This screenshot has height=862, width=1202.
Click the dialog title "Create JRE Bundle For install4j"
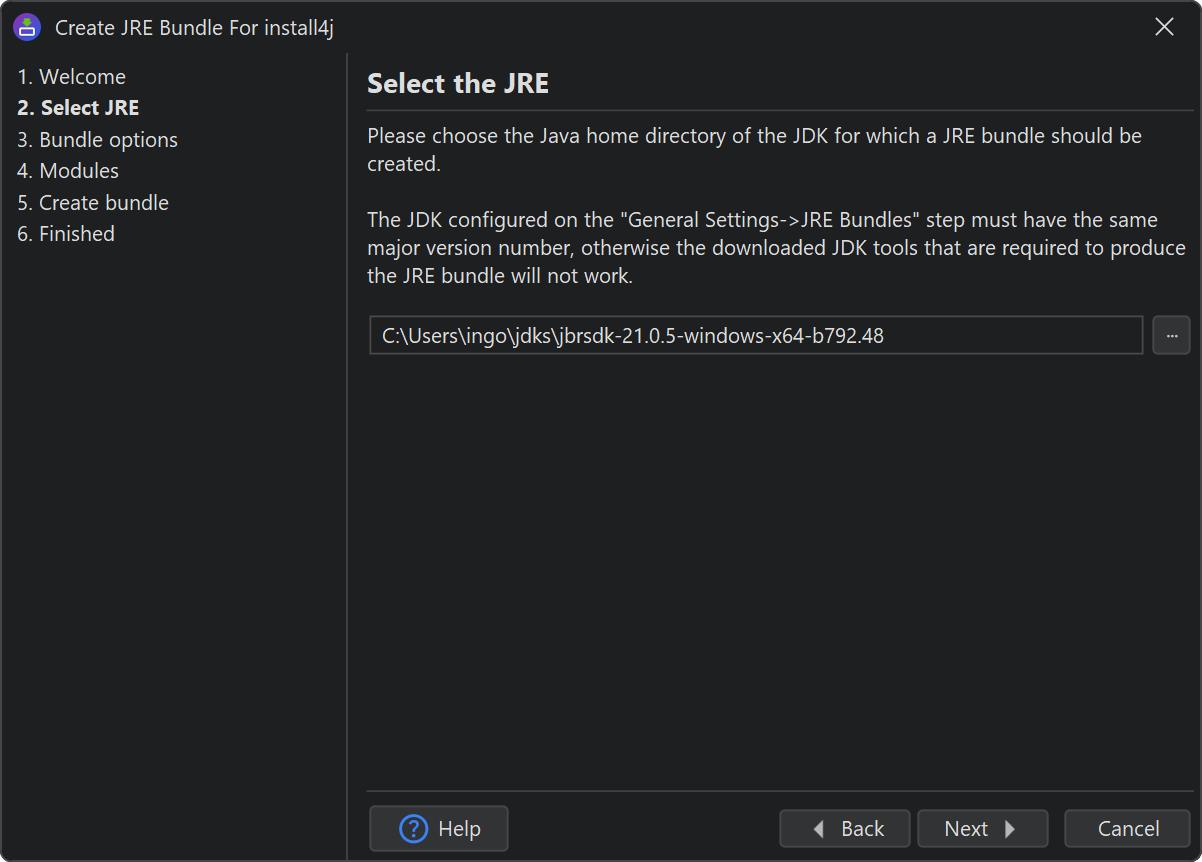click(194, 28)
